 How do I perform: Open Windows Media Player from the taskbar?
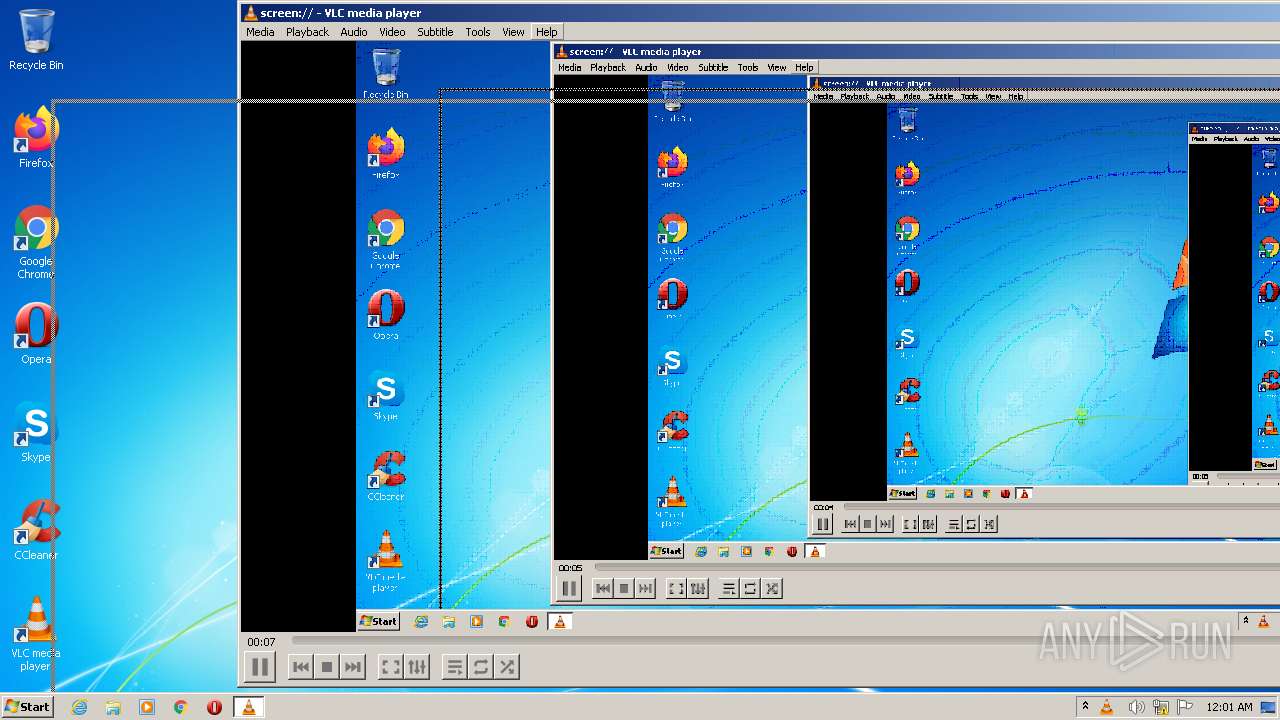(147, 707)
